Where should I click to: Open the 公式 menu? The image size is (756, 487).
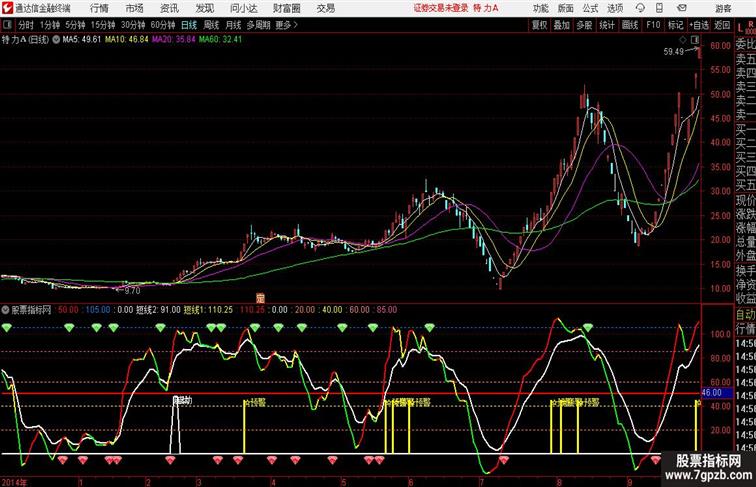[590, 8]
